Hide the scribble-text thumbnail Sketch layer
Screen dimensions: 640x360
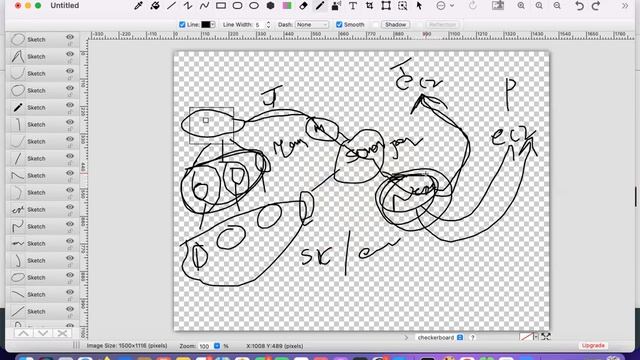(x=70, y=207)
